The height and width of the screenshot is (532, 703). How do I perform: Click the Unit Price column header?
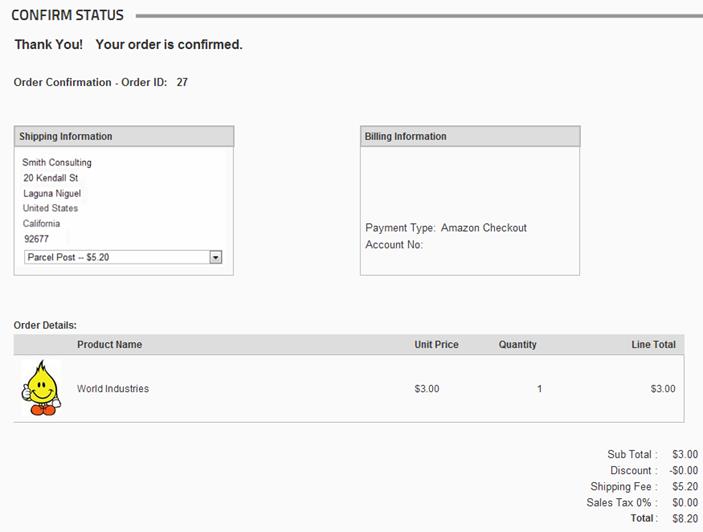tap(436, 344)
